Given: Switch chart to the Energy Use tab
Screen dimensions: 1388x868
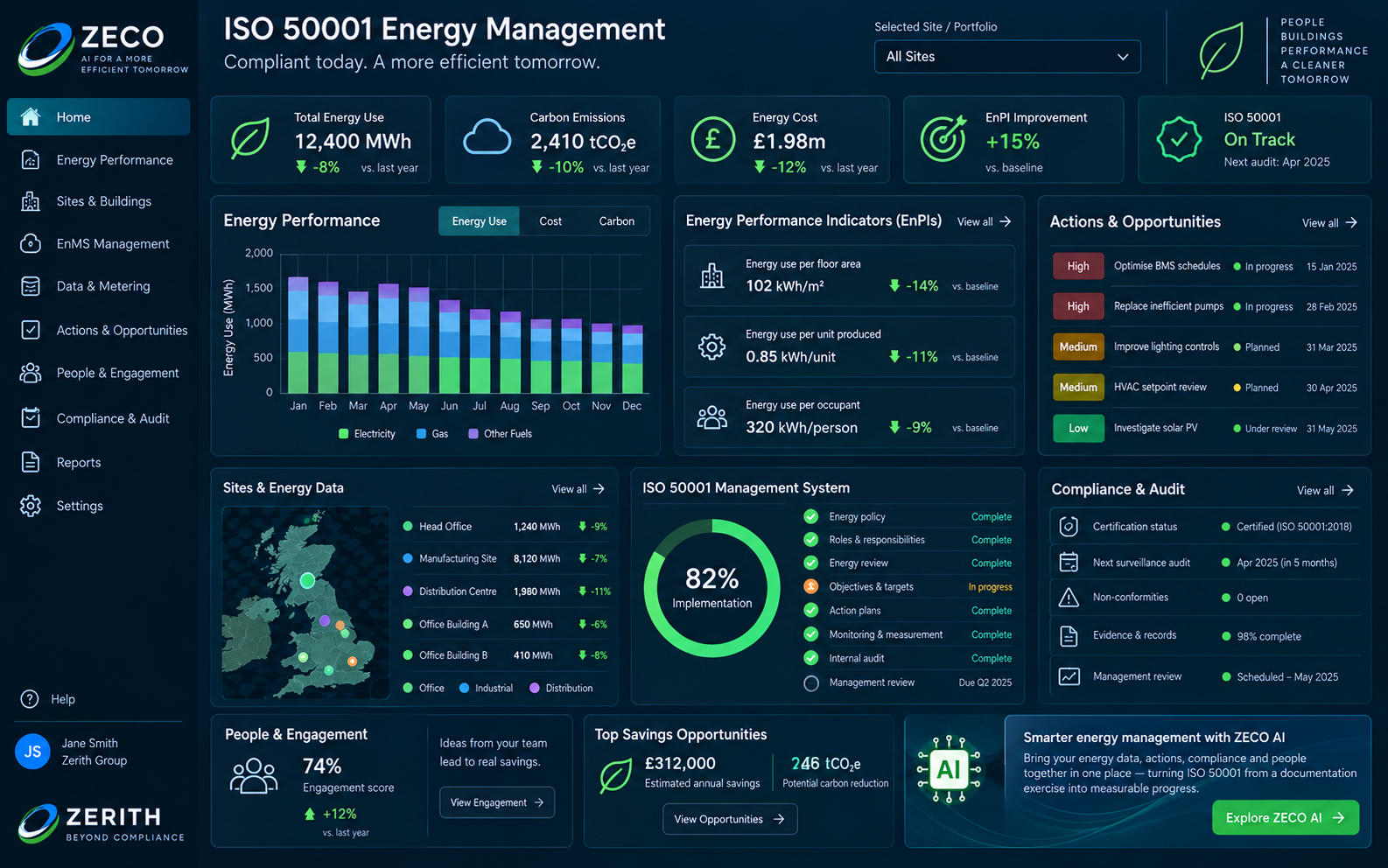Looking at the screenshot, I should (x=479, y=221).
